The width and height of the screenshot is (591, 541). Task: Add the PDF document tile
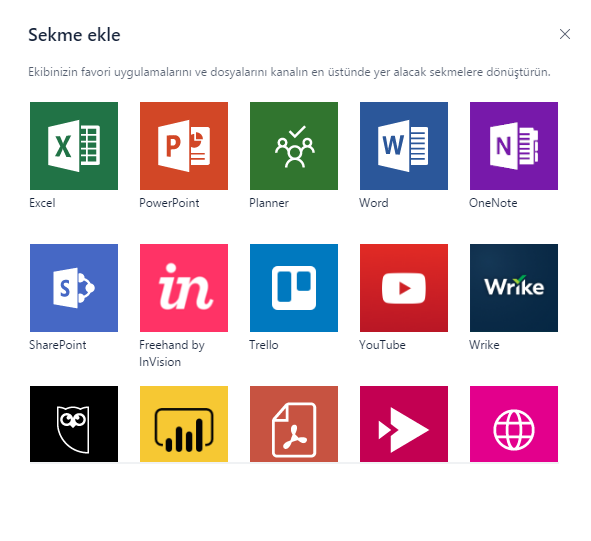coord(294,424)
